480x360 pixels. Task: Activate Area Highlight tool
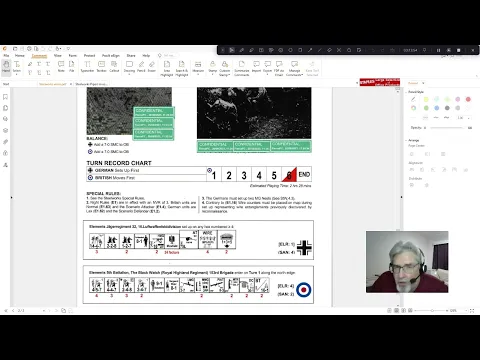(167, 68)
